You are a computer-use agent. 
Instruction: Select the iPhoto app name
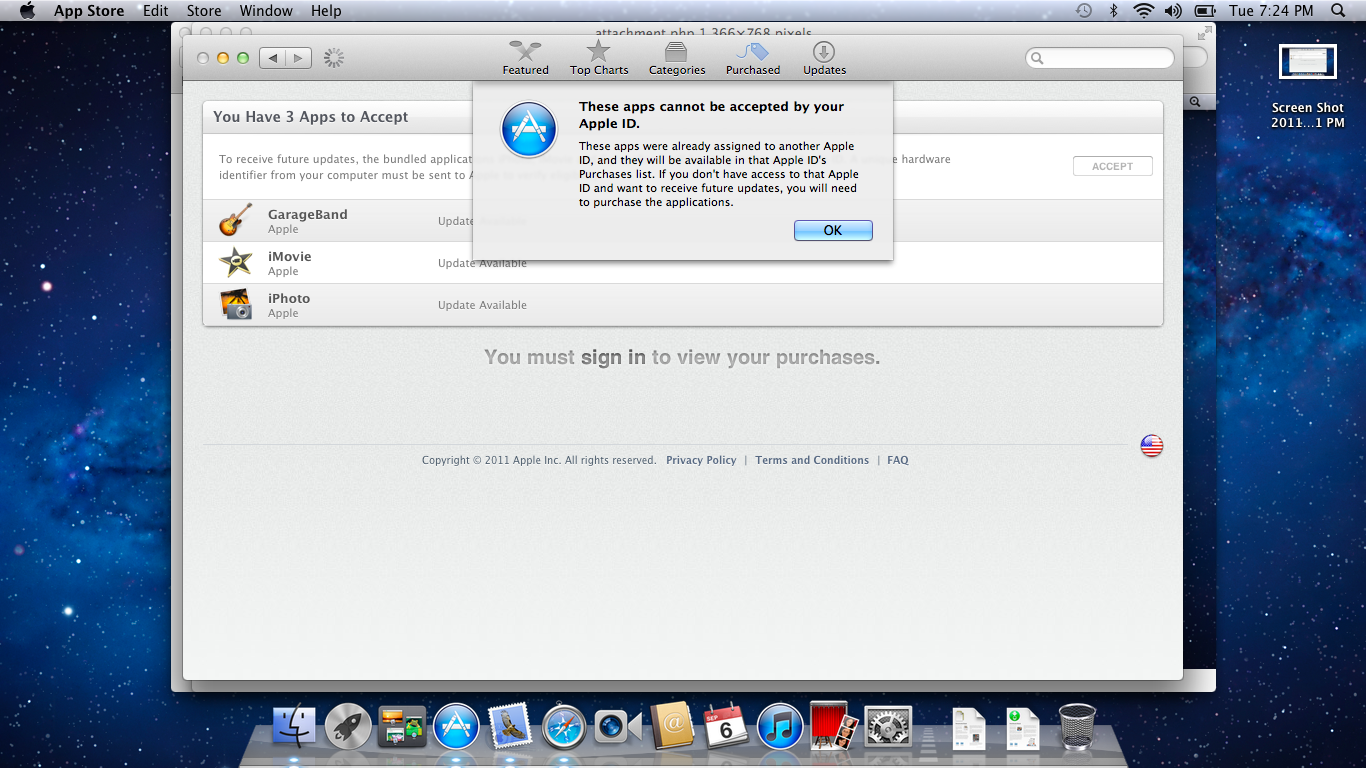289,298
